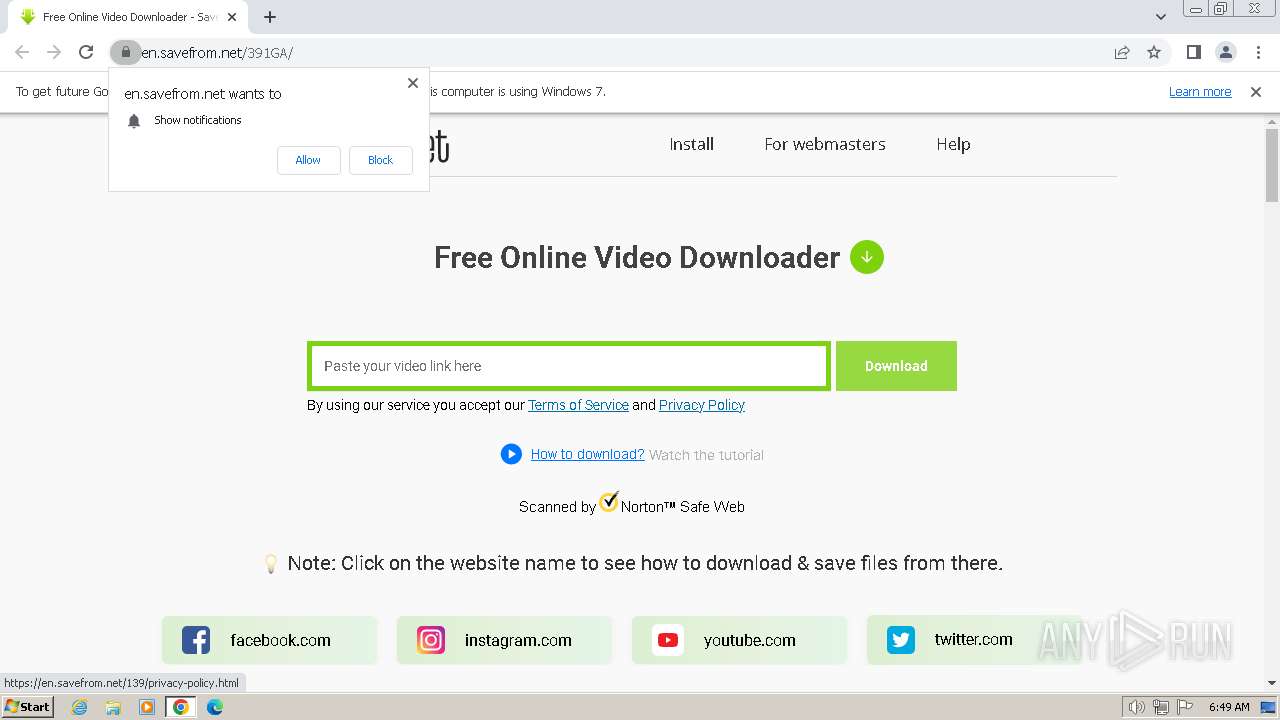Launch Microsoft Edge from the taskbar
The width and height of the screenshot is (1280, 720).
(215, 707)
